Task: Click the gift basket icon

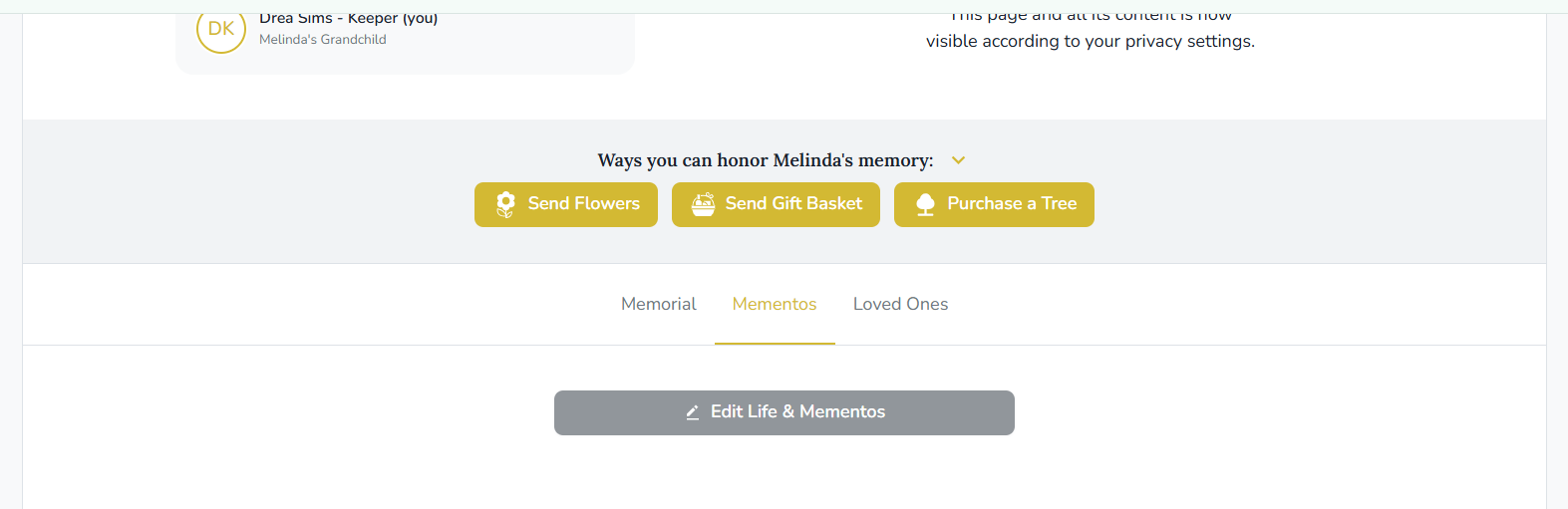Action: point(703,204)
